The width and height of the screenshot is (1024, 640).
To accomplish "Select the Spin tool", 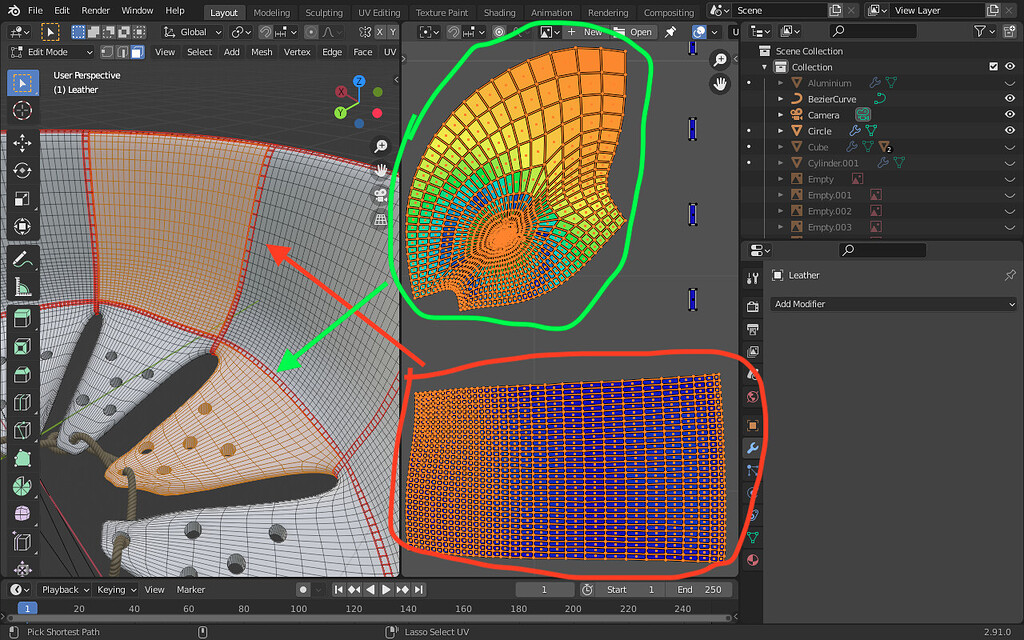I will [x=23, y=486].
